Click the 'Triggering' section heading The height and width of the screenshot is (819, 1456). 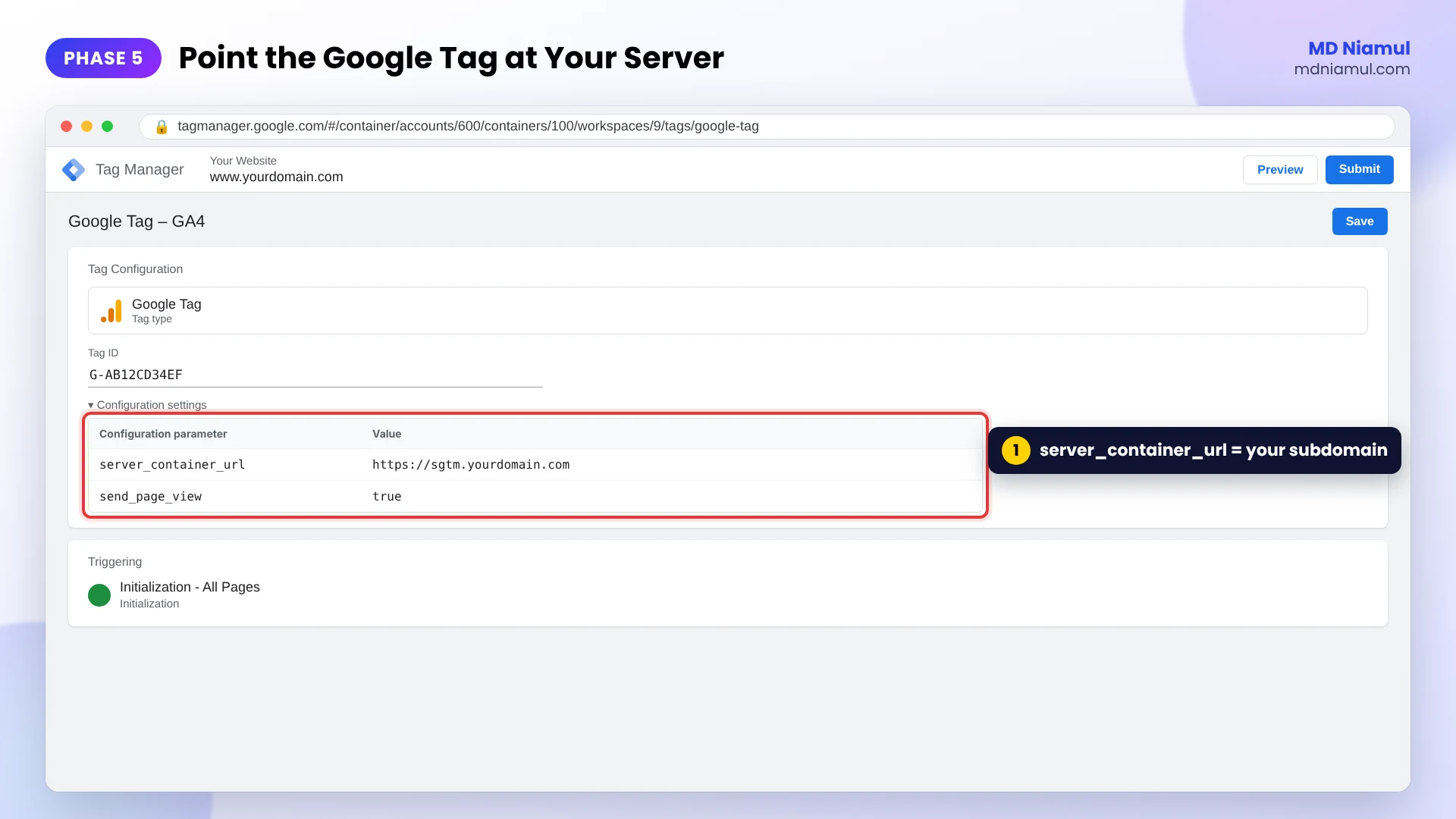tap(115, 562)
